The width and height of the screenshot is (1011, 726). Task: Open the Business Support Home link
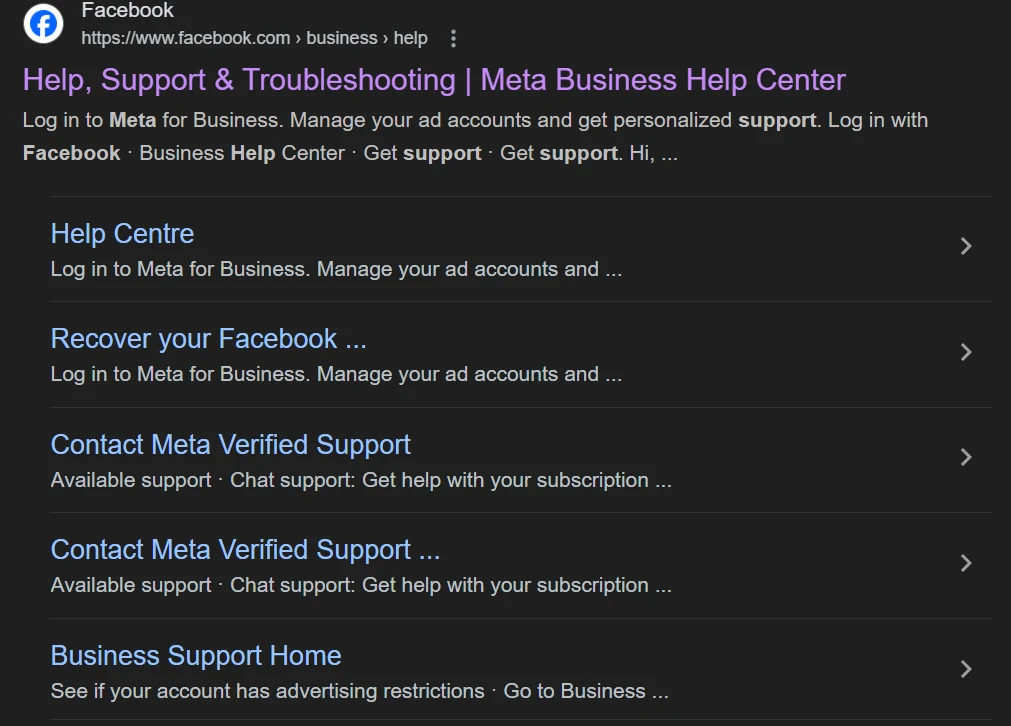(x=196, y=656)
